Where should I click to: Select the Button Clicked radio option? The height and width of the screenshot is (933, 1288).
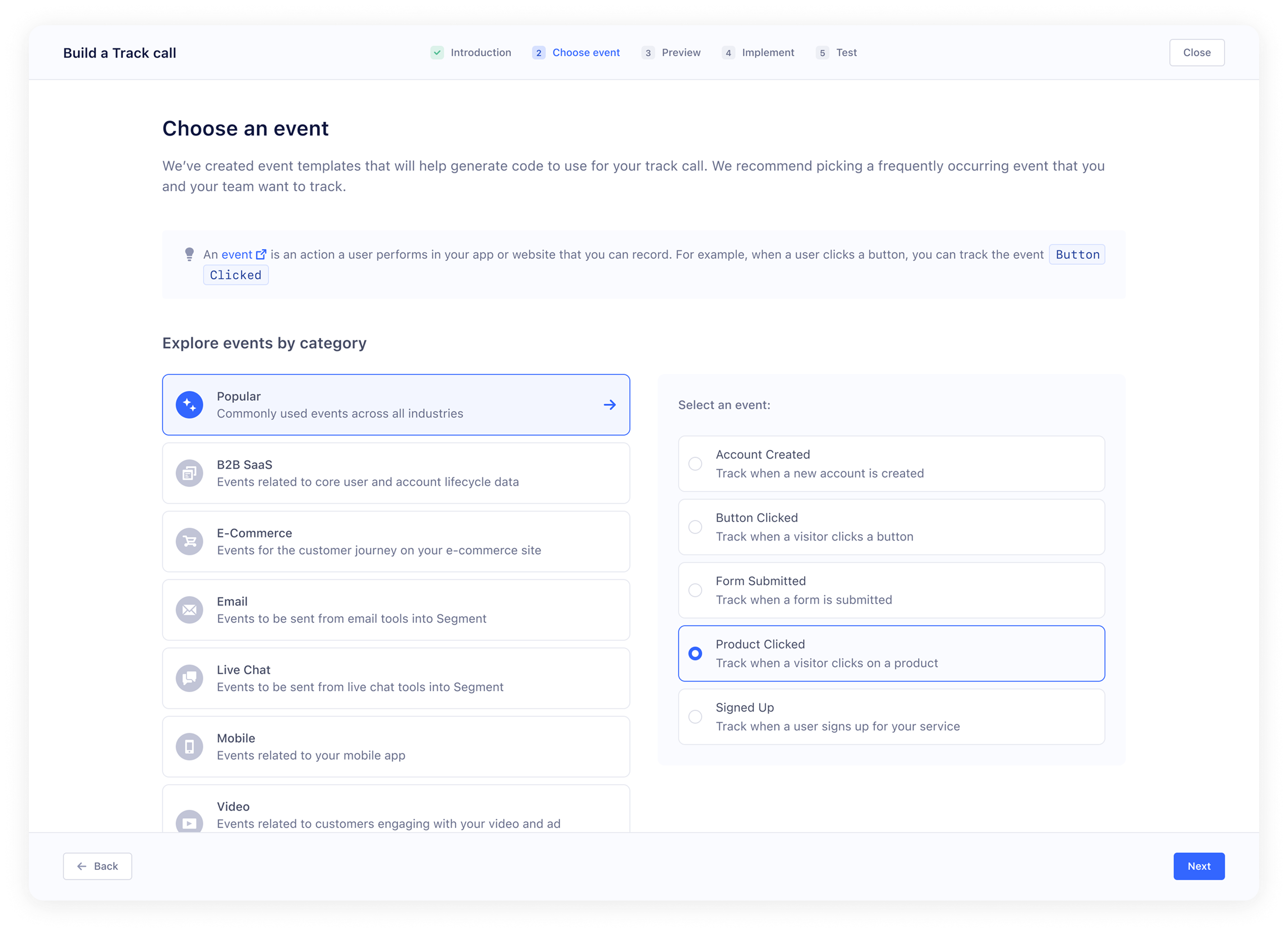(695, 527)
